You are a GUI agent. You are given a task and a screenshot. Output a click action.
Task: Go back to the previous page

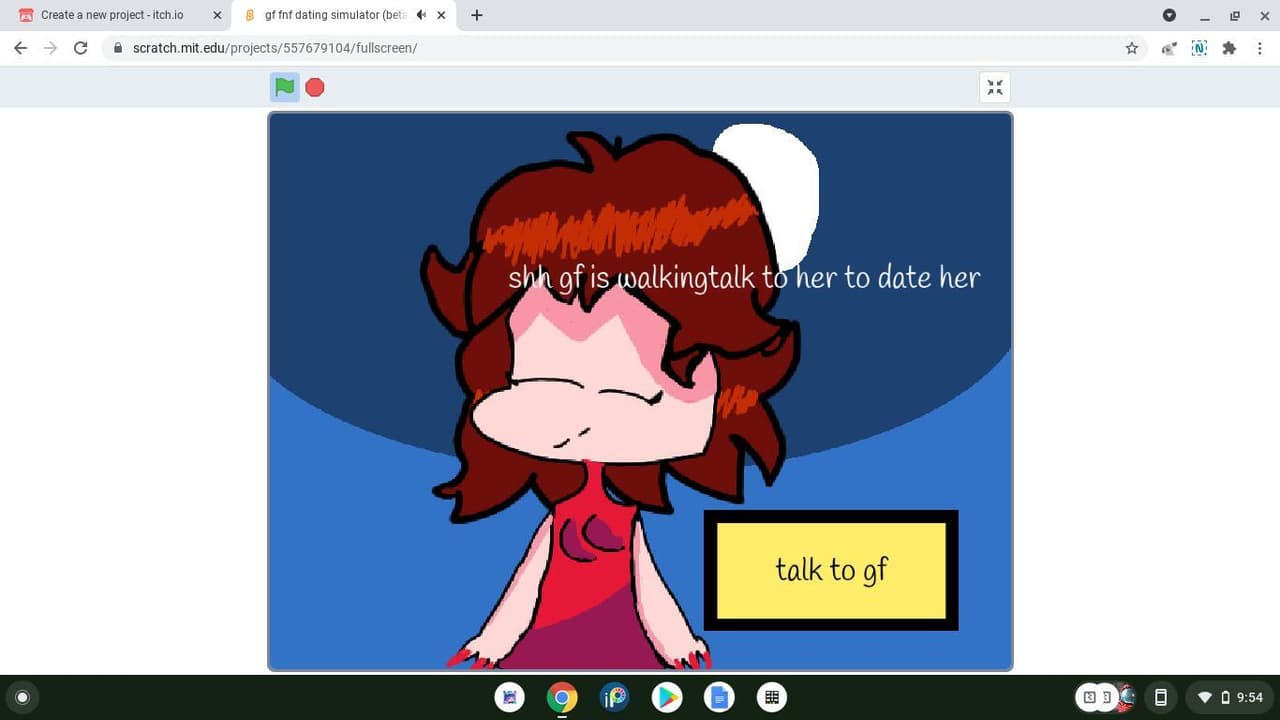(20, 48)
